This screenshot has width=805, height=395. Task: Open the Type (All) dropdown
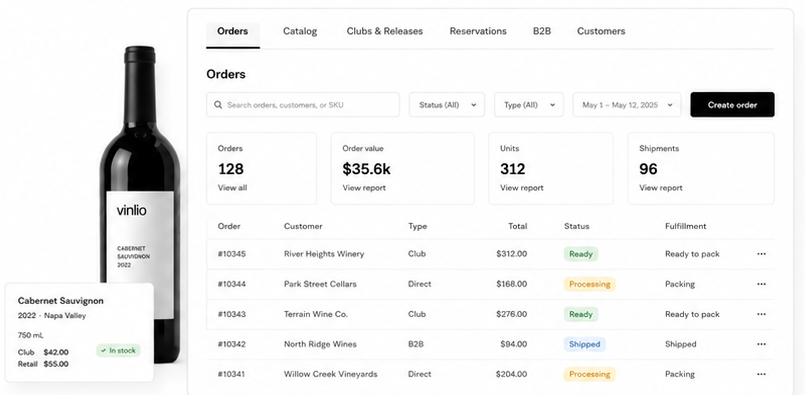(529, 105)
